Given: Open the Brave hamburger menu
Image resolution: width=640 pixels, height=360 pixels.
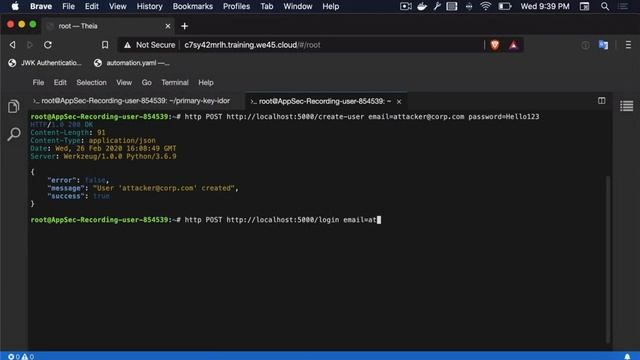Looking at the screenshot, I should [x=628, y=45].
